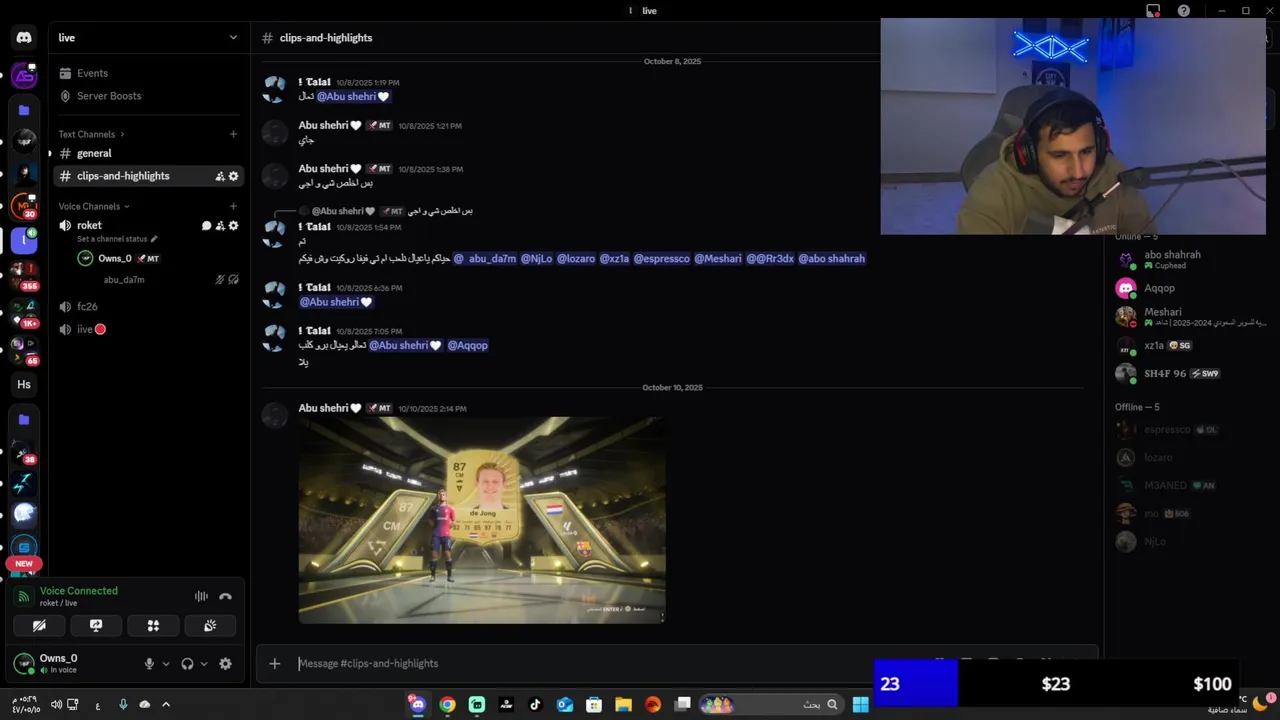
Task: Open the de Jong card video attachment
Action: [x=482, y=520]
